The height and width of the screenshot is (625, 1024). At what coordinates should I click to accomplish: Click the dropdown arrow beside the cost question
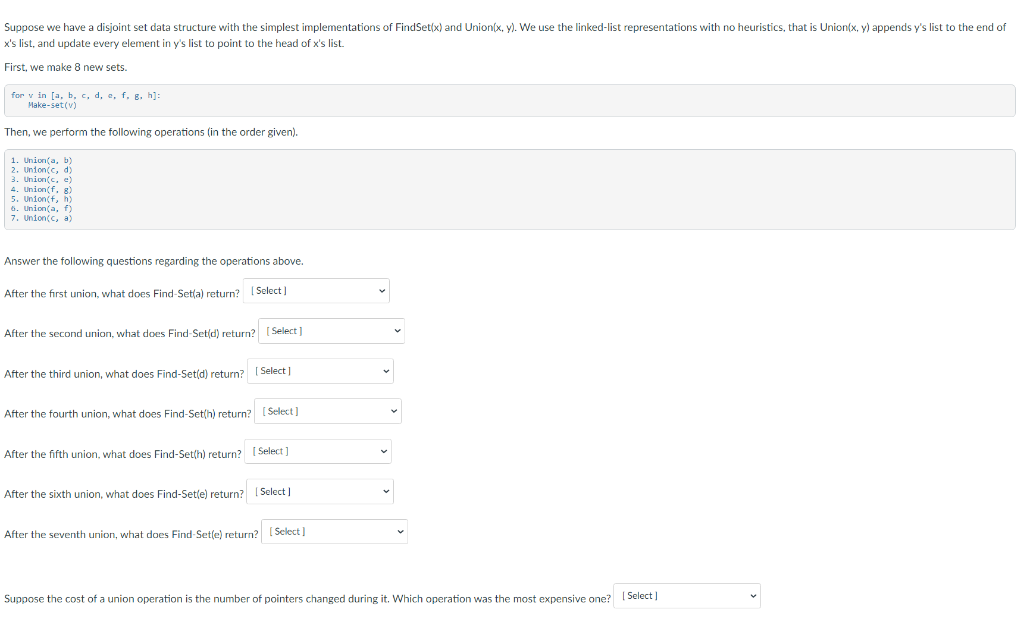coord(752,596)
